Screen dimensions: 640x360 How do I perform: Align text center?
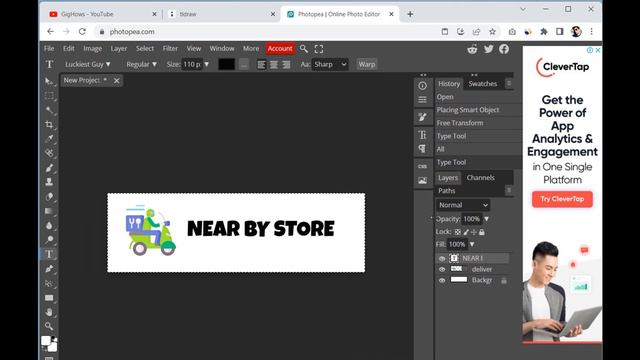click(274, 64)
